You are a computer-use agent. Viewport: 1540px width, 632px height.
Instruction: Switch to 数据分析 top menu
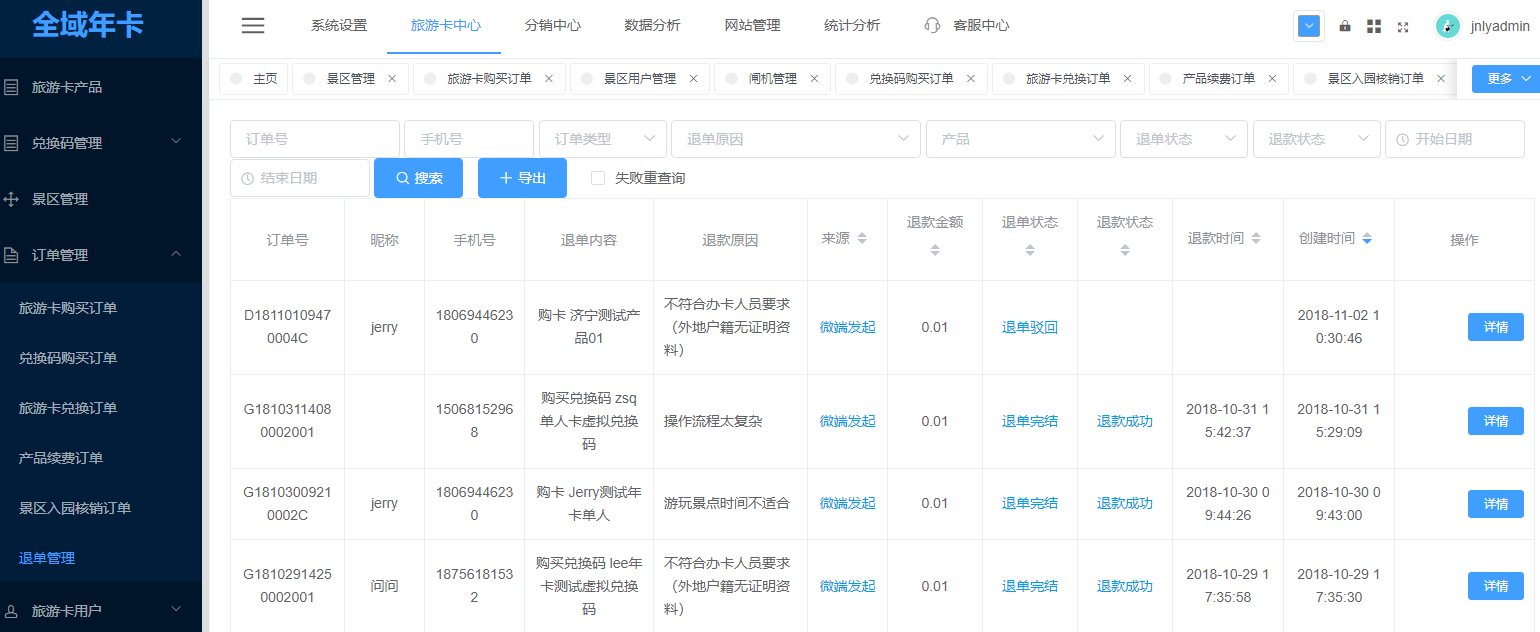click(652, 26)
